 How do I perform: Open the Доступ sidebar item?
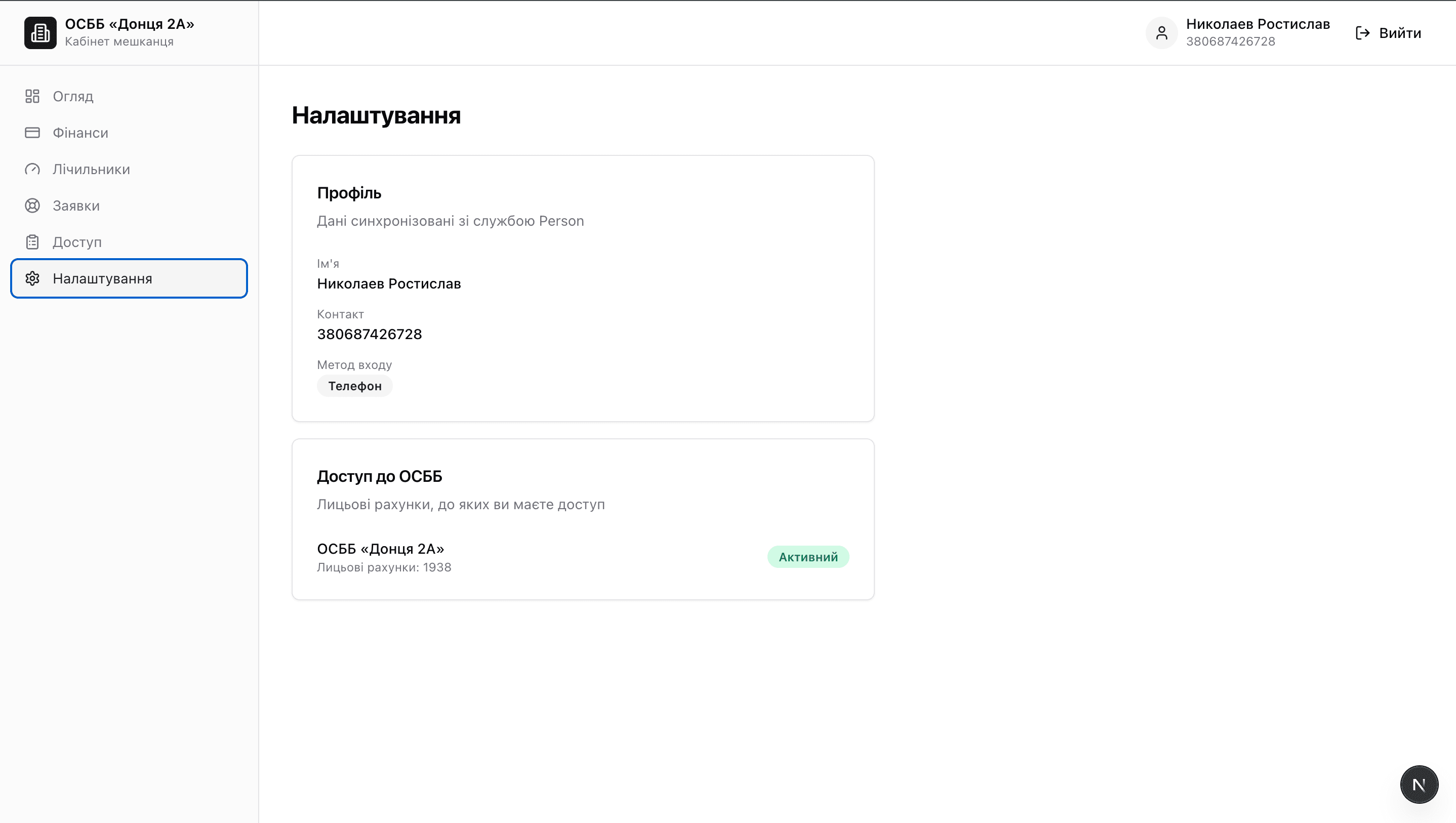pos(129,242)
